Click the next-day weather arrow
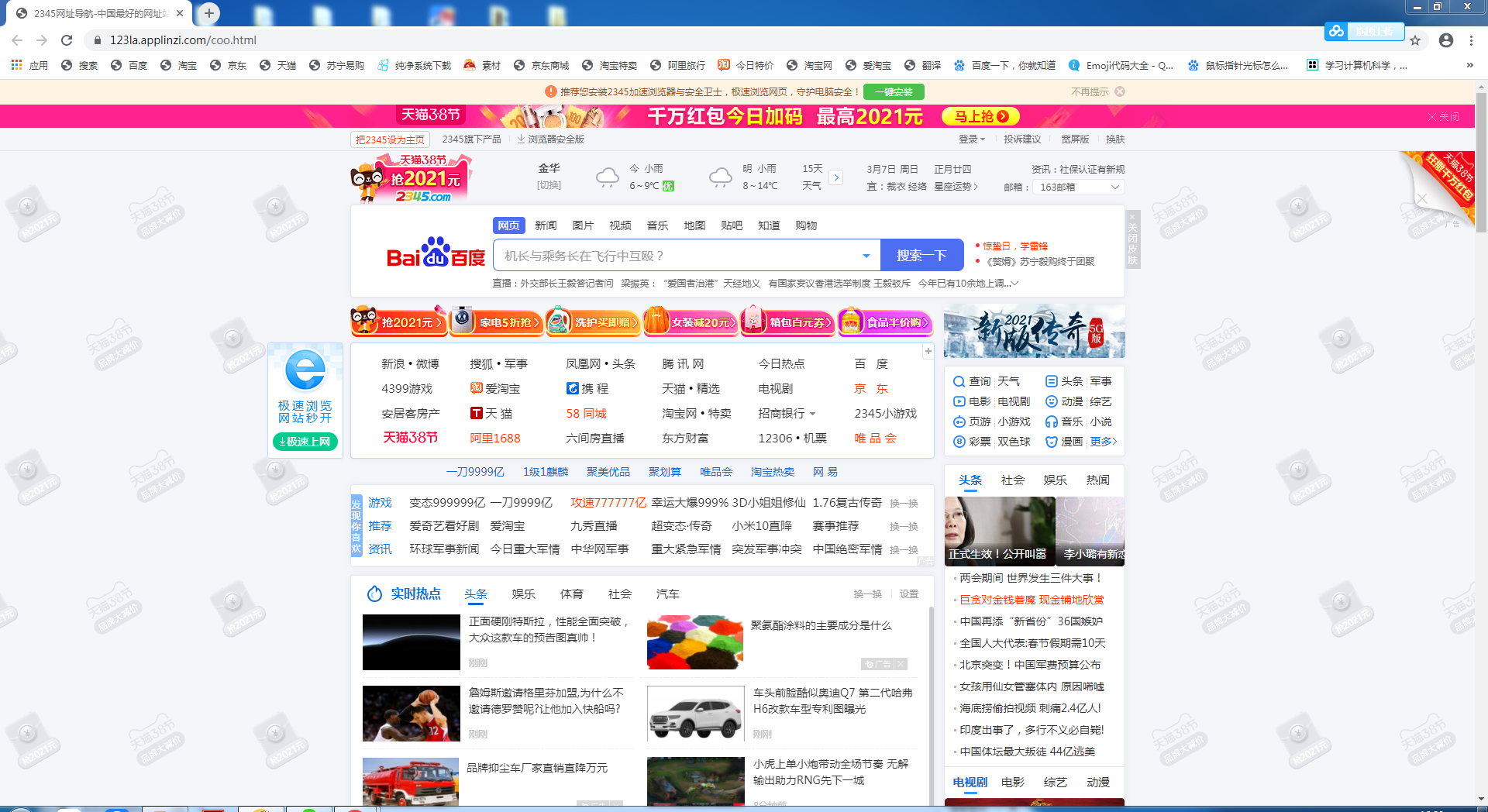1488x812 pixels. coord(836,177)
